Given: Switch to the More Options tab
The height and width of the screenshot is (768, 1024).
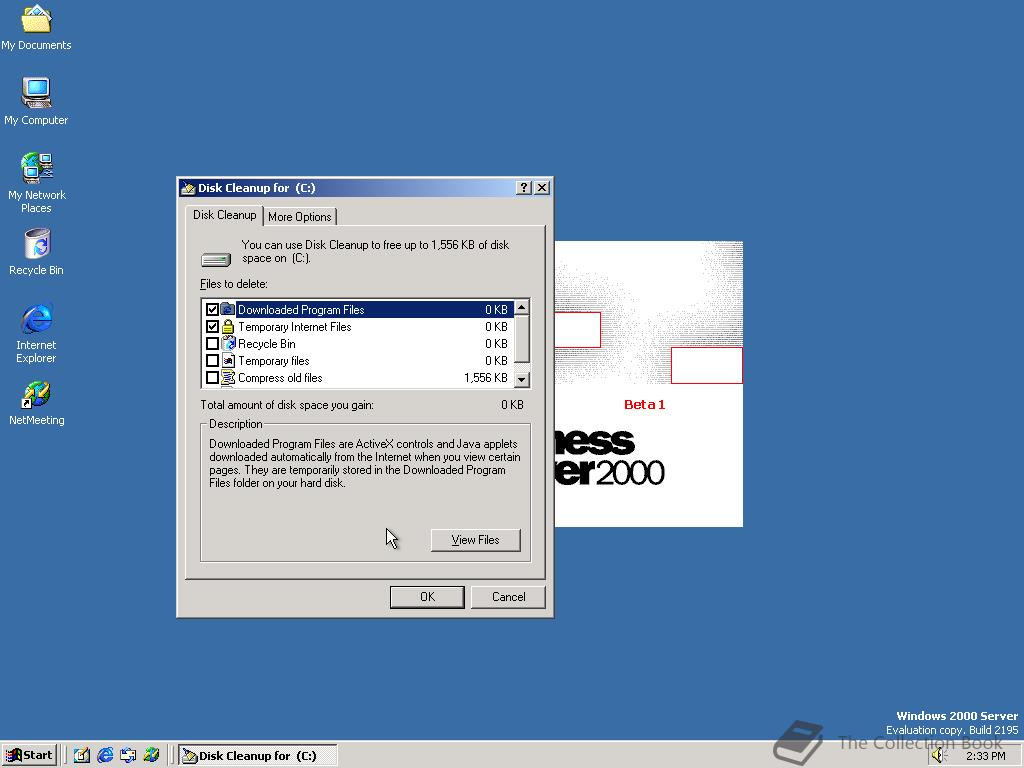Looking at the screenshot, I should tap(300, 217).
